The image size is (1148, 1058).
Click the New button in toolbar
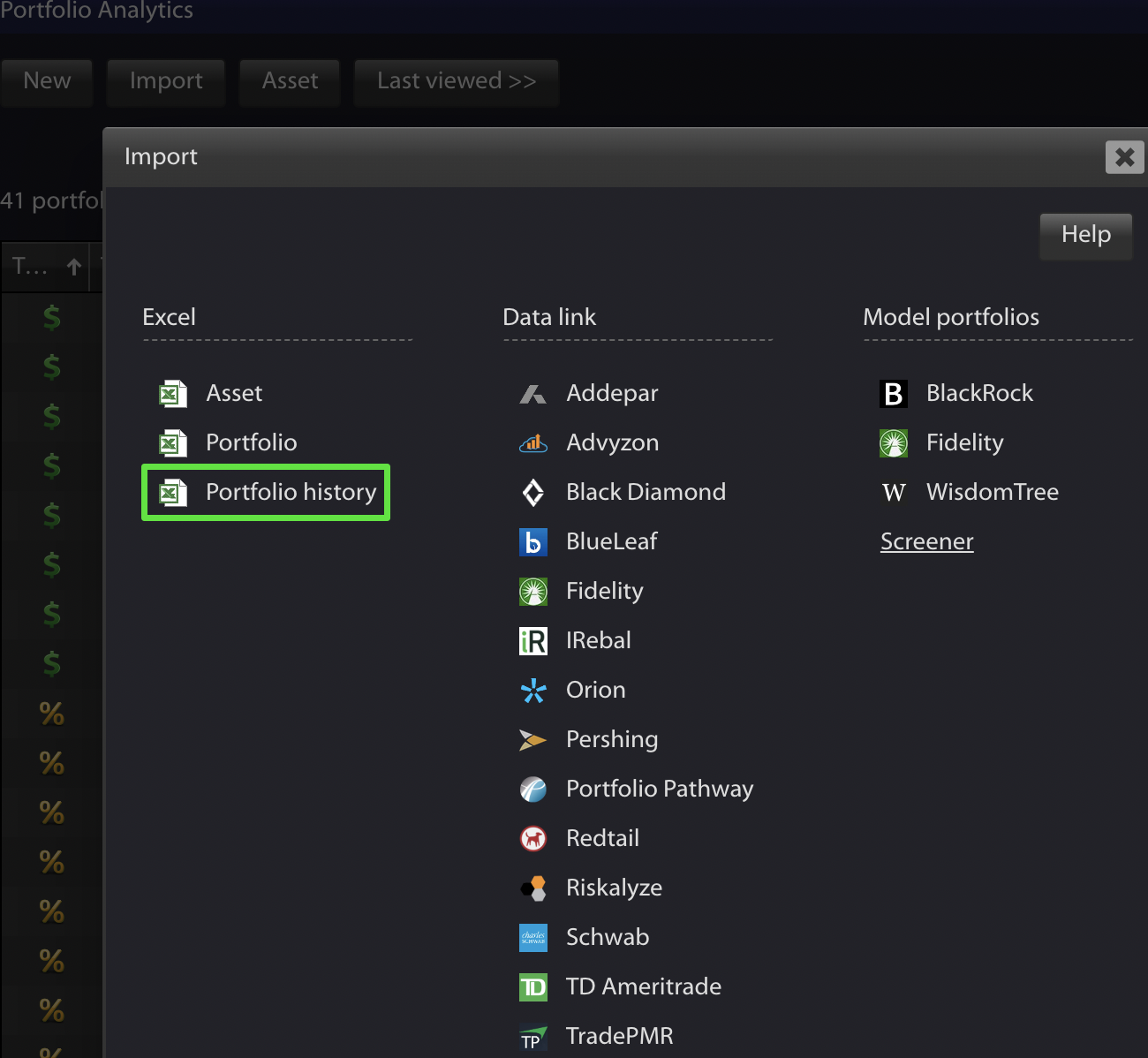coord(47,82)
